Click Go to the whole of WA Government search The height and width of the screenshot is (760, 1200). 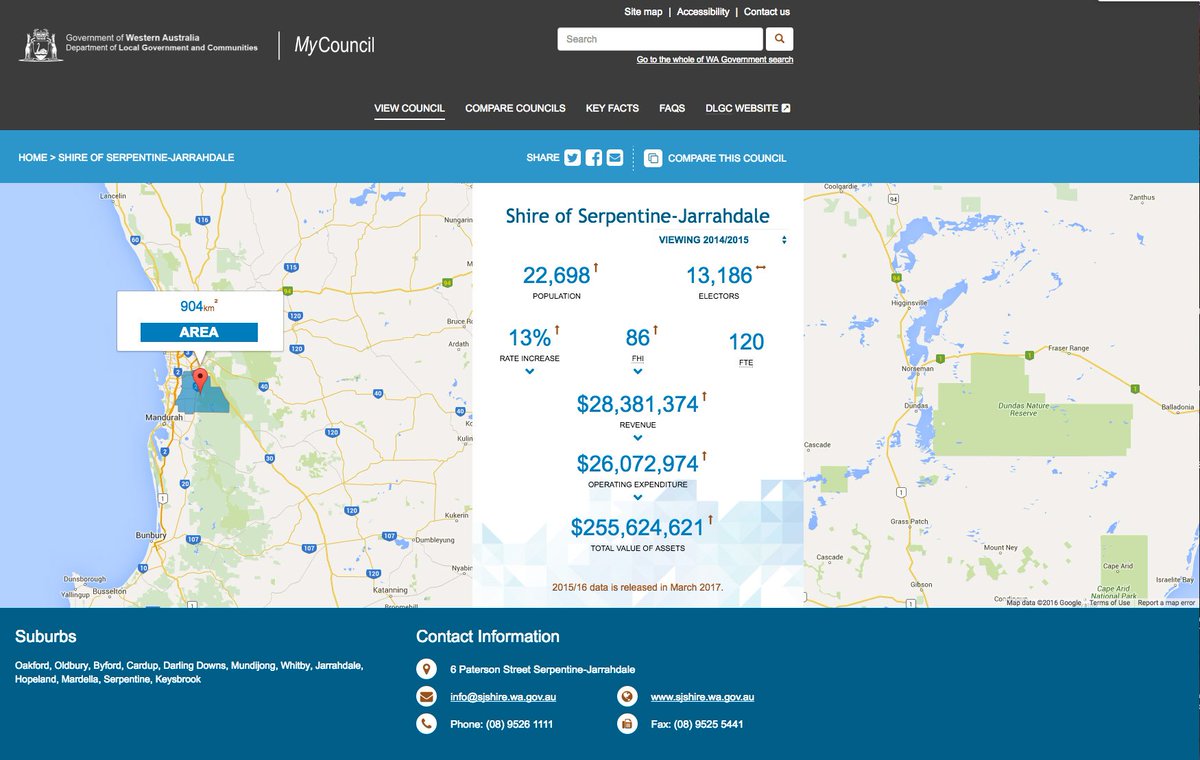click(714, 60)
